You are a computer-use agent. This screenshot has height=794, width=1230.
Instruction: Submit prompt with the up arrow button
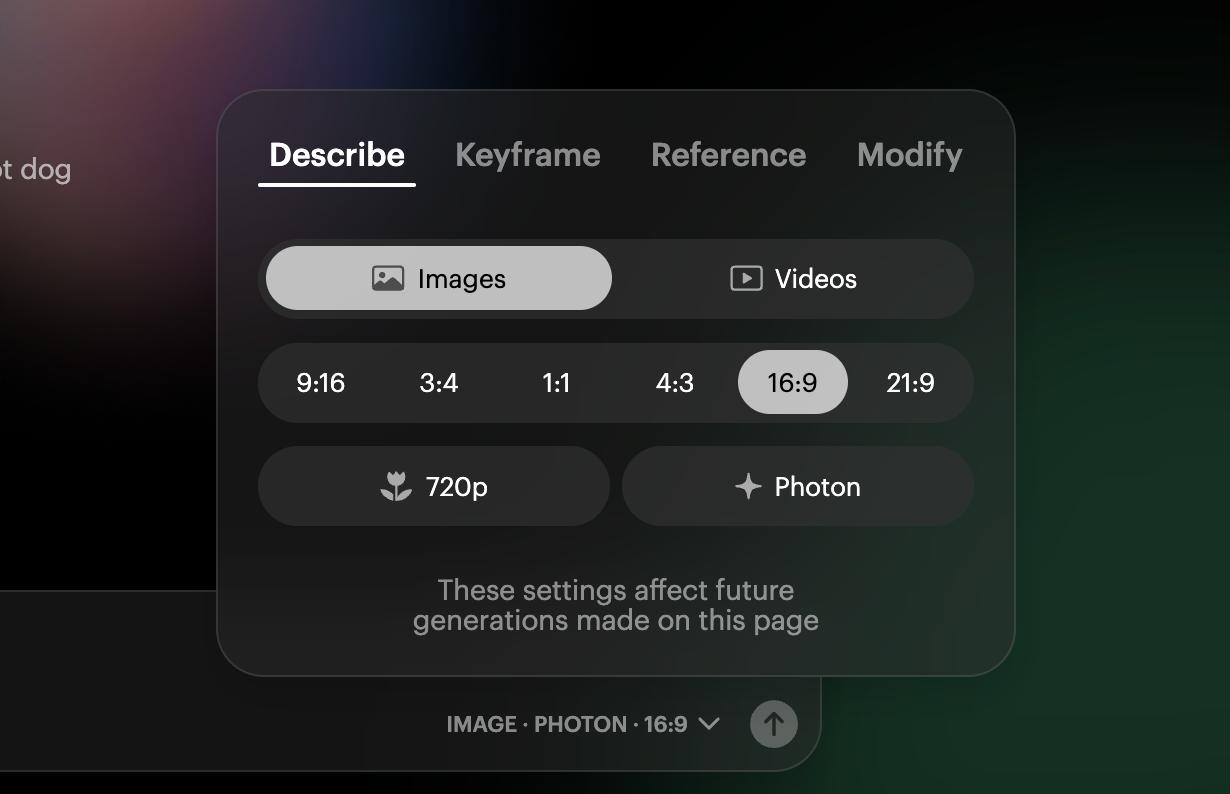click(774, 723)
